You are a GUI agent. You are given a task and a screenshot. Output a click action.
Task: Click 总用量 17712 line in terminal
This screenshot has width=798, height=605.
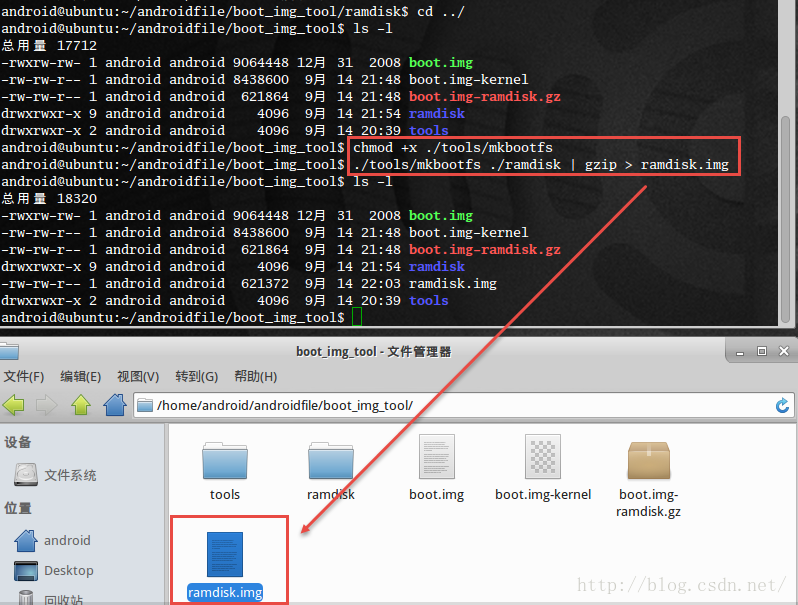(x=49, y=46)
